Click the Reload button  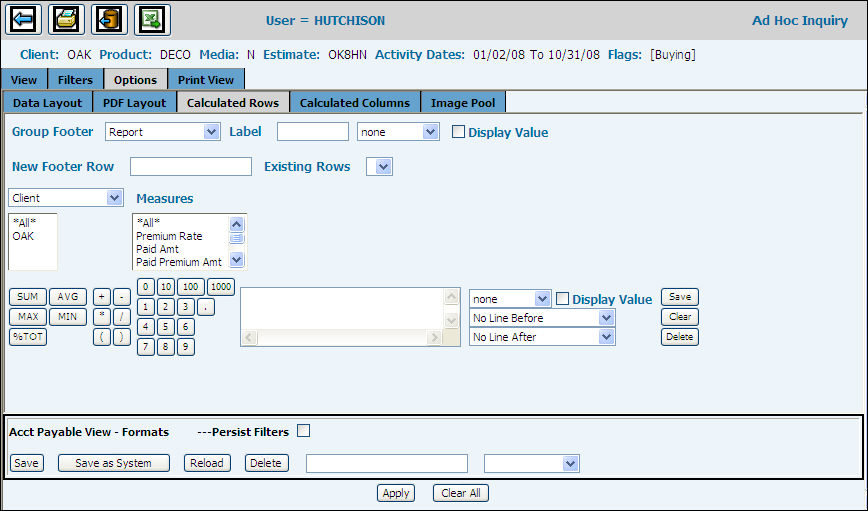click(x=207, y=463)
